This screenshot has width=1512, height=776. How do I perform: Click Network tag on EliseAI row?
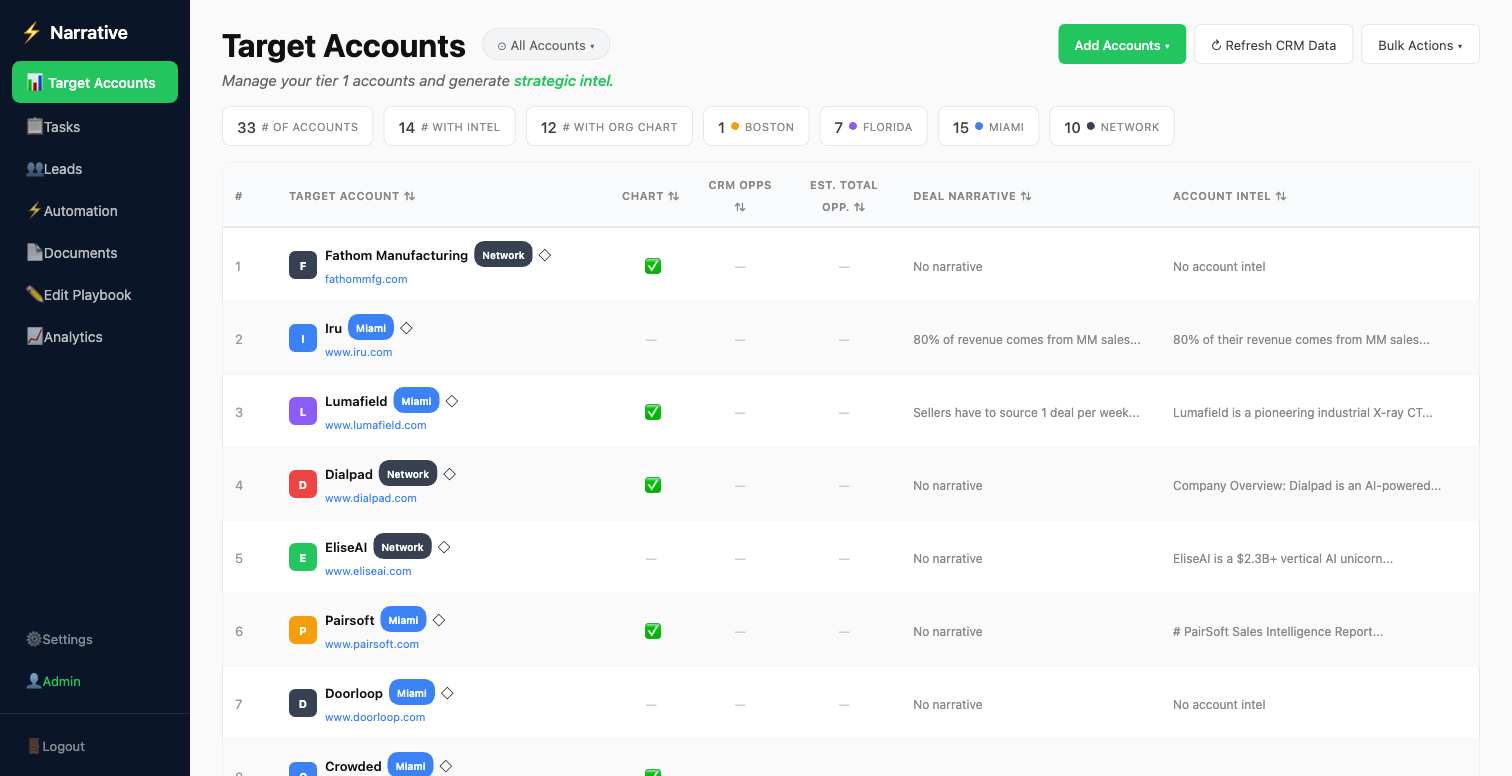(402, 547)
